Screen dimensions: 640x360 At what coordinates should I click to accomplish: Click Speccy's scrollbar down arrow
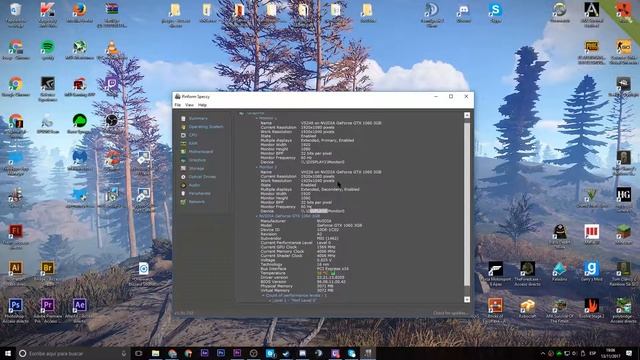click(467, 300)
